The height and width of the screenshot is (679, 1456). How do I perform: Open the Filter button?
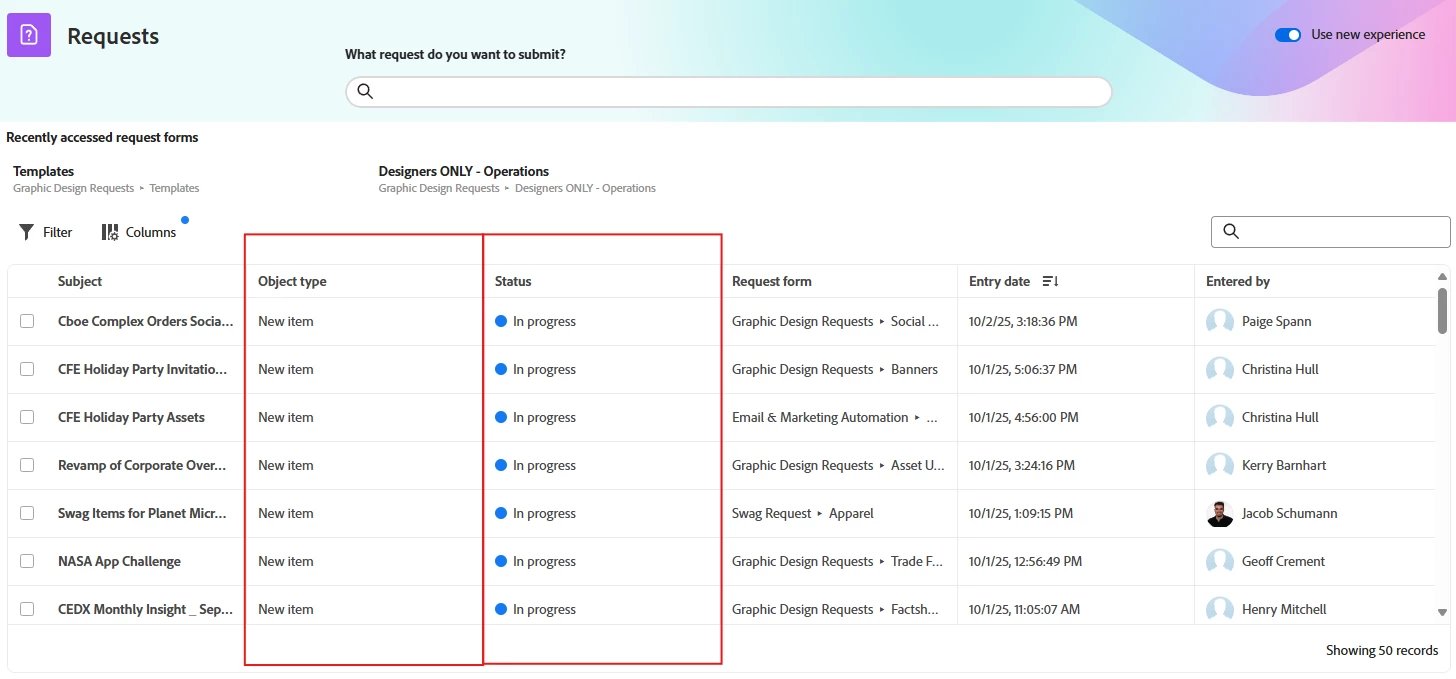tap(46, 232)
